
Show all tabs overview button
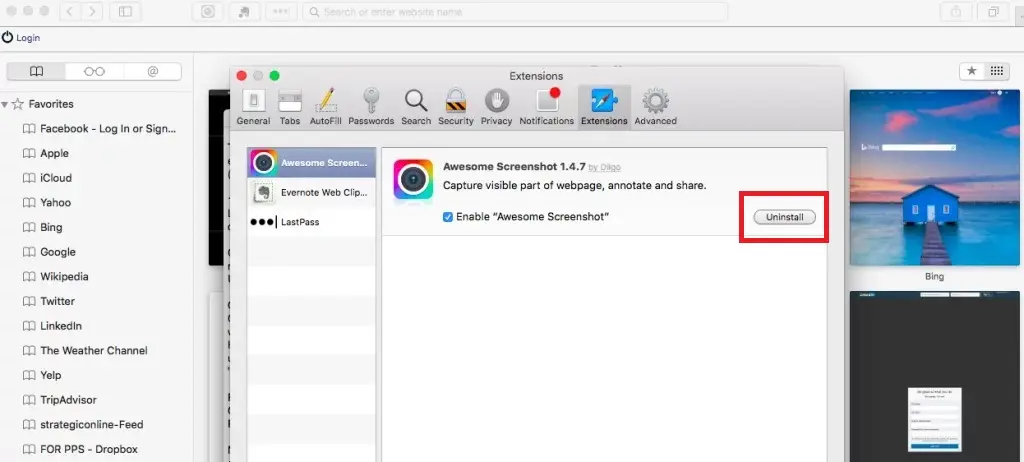pos(993,12)
